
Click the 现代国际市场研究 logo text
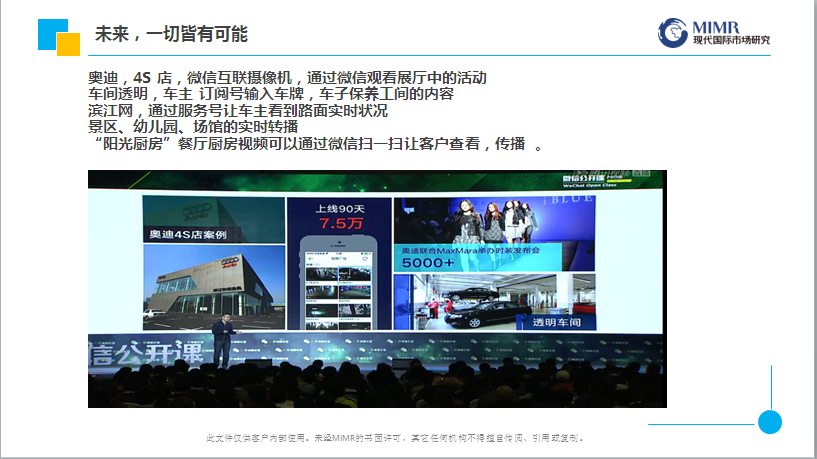pyautogui.click(x=731, y=40)
